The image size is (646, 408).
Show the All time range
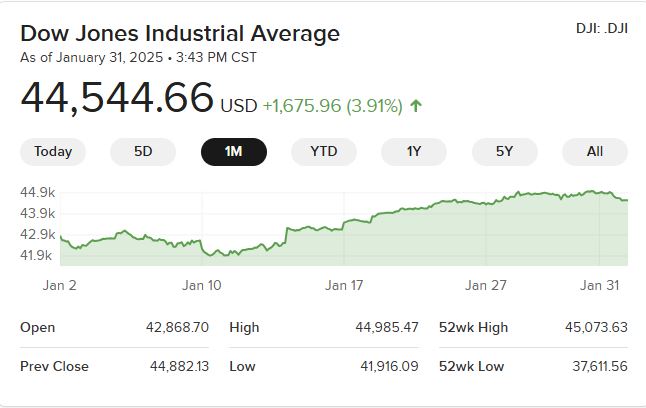[x=594, y=151]
